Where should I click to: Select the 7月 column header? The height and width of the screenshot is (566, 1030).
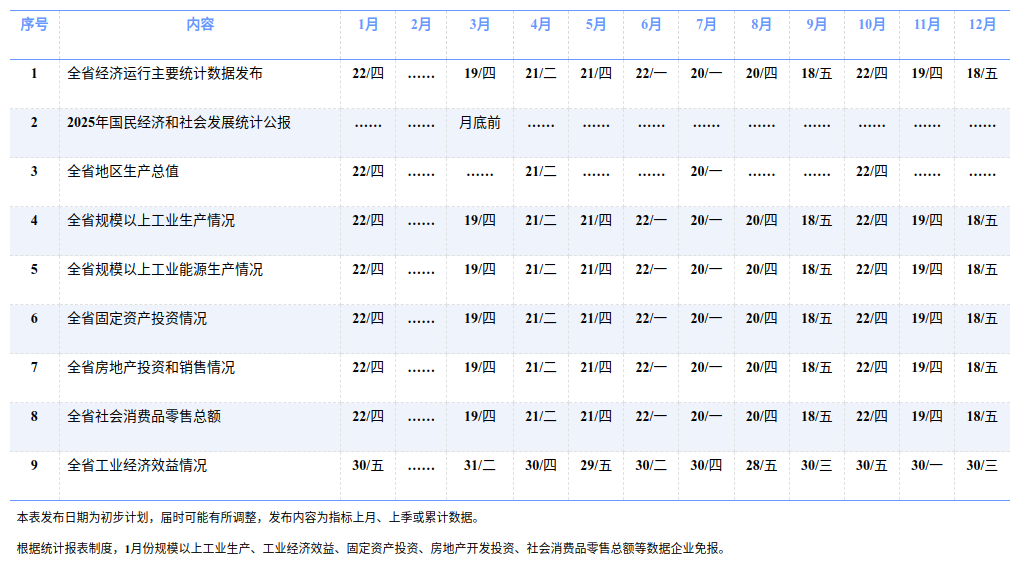click(x=706, y=25)
